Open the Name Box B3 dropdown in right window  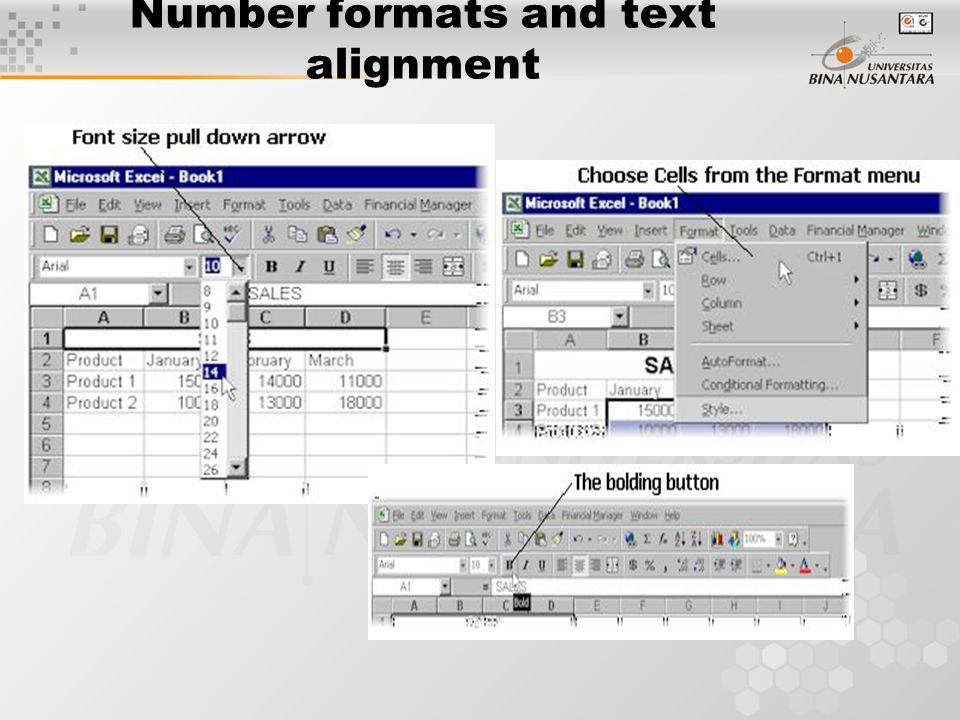620,317
